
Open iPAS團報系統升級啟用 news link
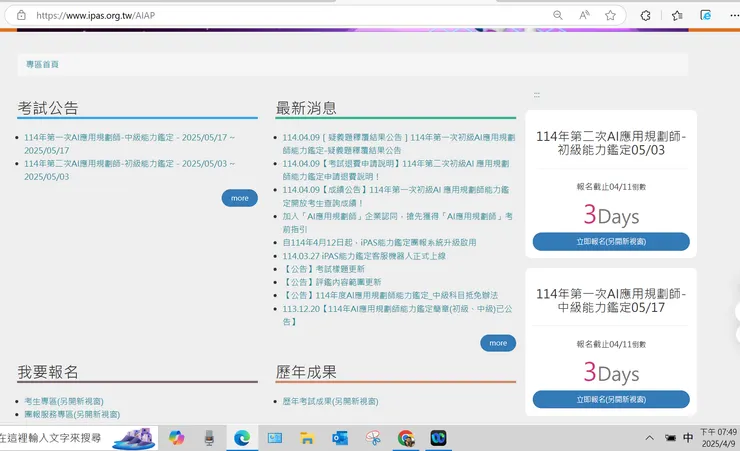pos(379,242)
